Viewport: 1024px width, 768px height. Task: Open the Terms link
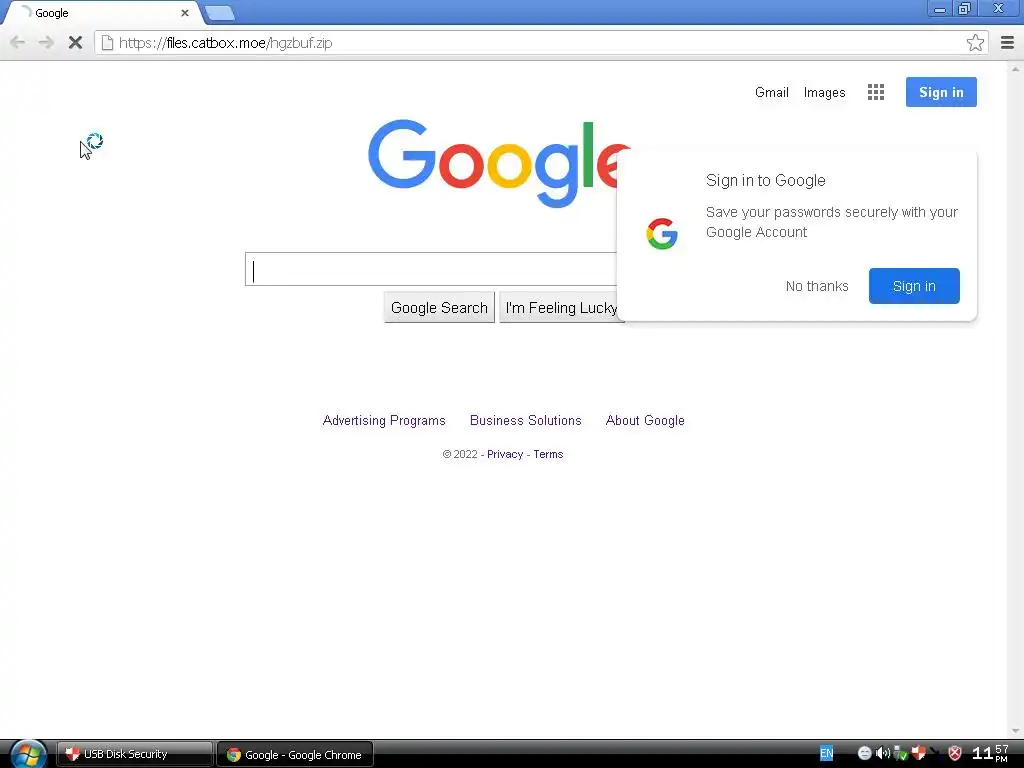[x=548, y=455]
